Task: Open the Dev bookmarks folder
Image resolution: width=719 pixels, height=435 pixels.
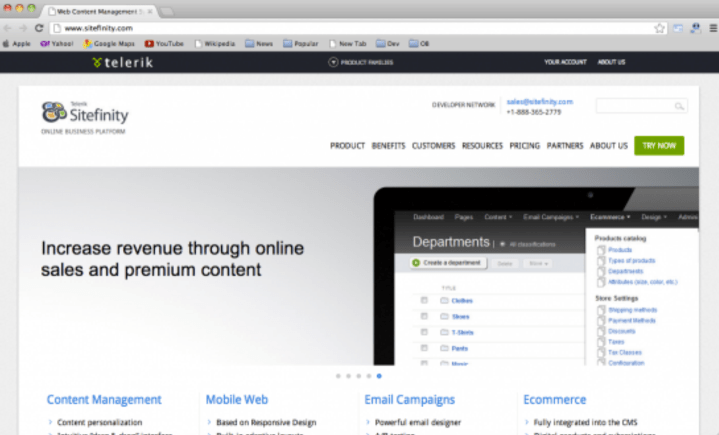Action: (387, 44)
